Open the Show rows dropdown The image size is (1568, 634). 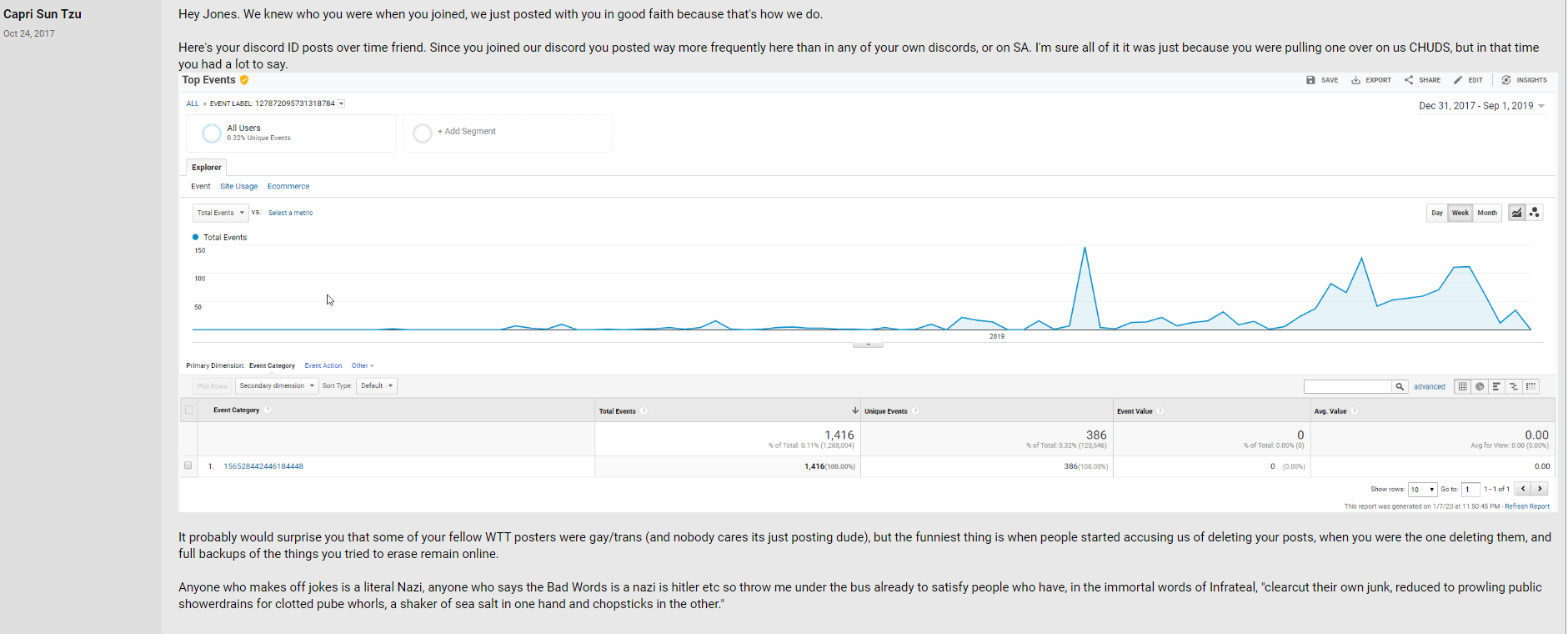[1422, 490]
